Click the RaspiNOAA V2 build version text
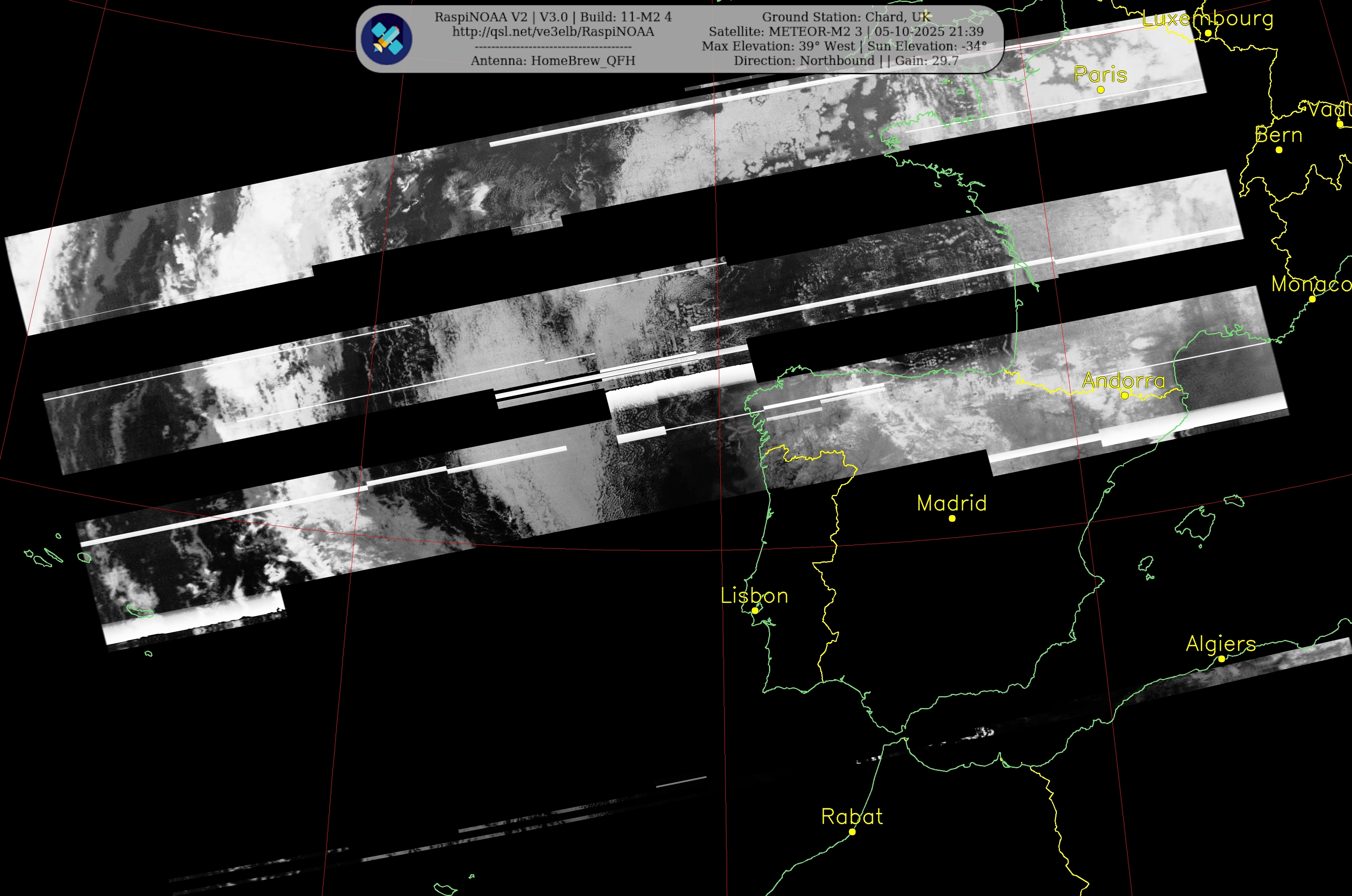The width and height of the screenshot is (1352, 896). (553, 17)
